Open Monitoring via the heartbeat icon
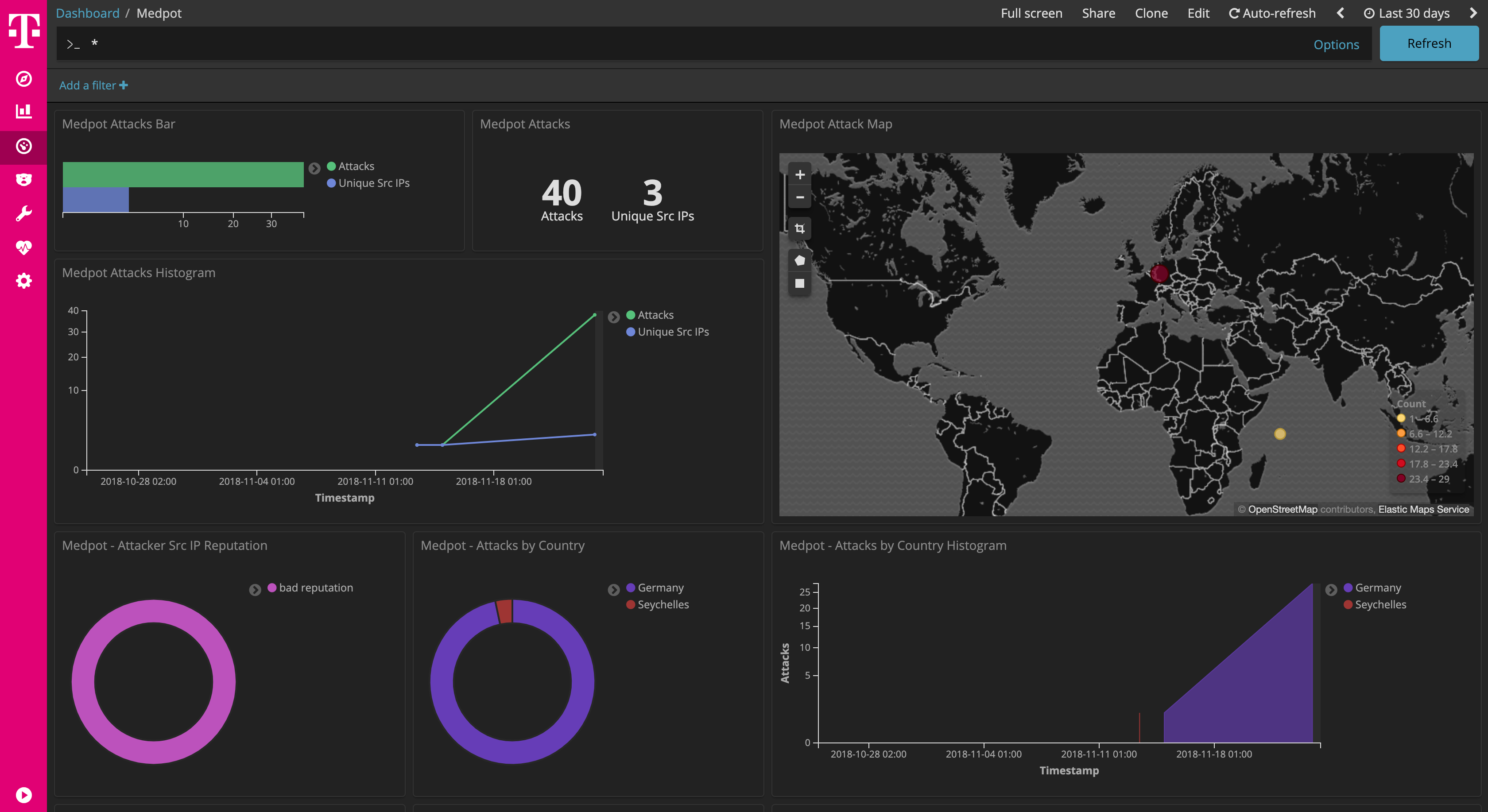This screenshot has width=1488, height=812. [x=23, y=247]
